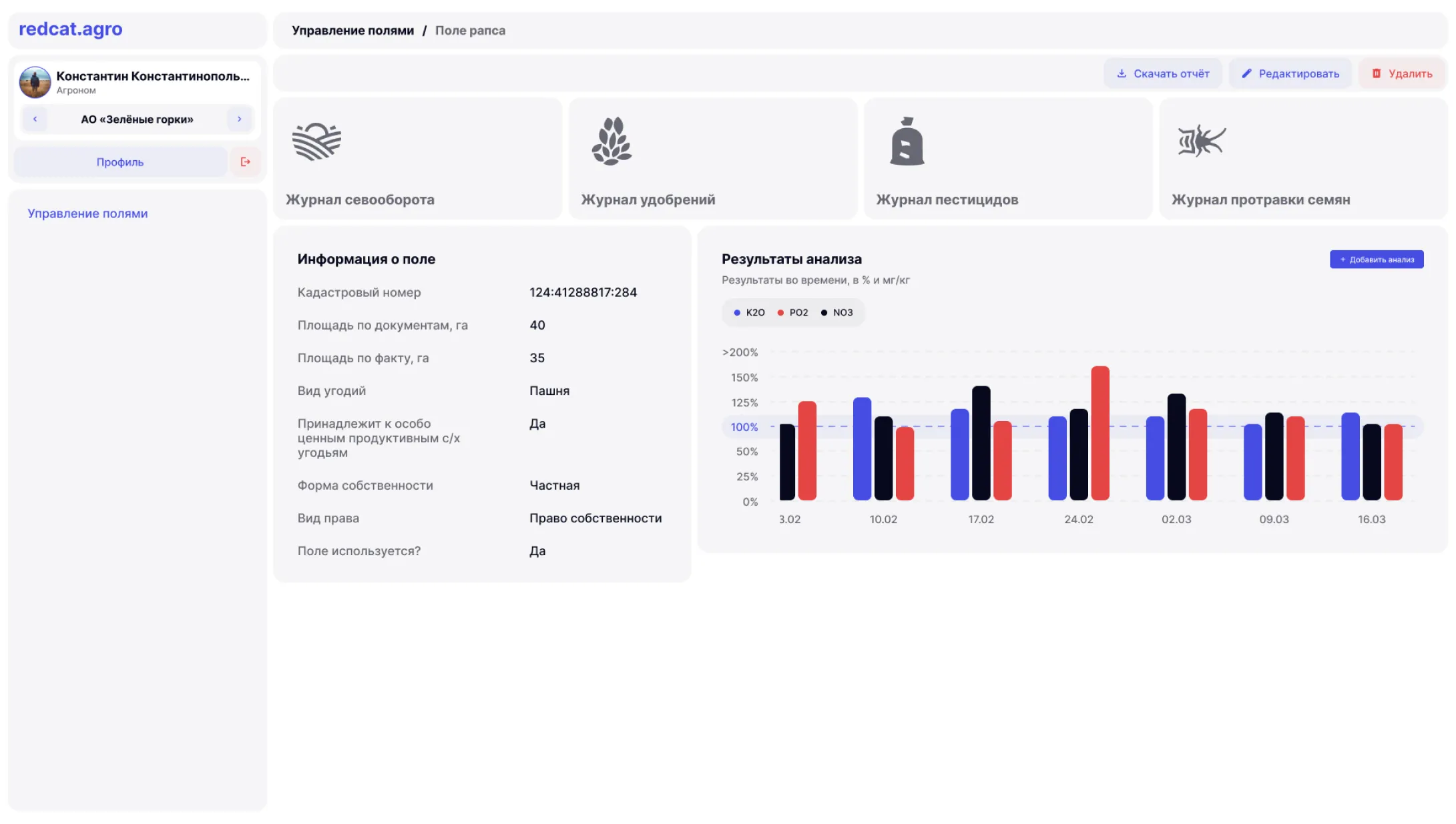The height and width of the screenshot is (824, 1456).
Task: Switch to the previous organization with left chevron
Action: click(35, 119)
